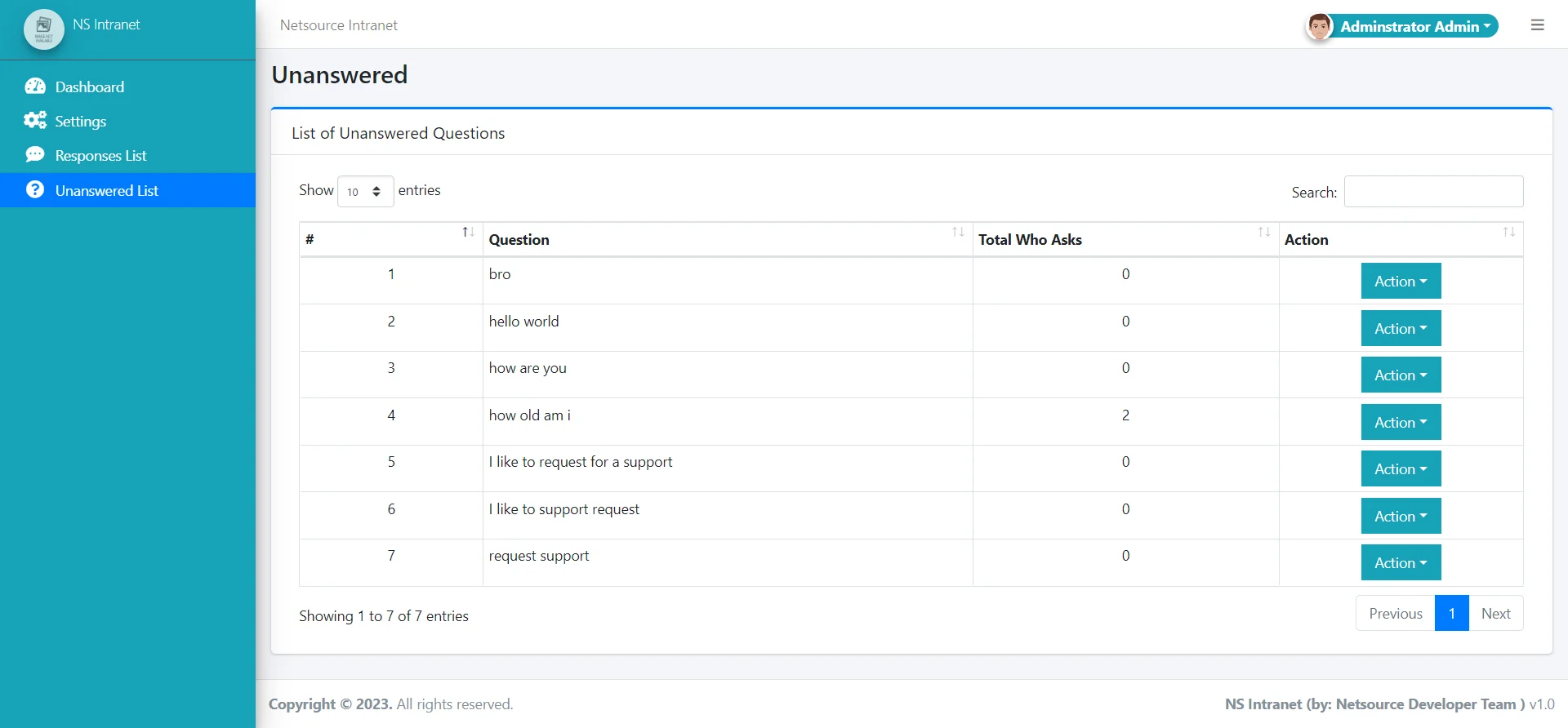Sort table by the # column arrows

(x=468, y=233)
